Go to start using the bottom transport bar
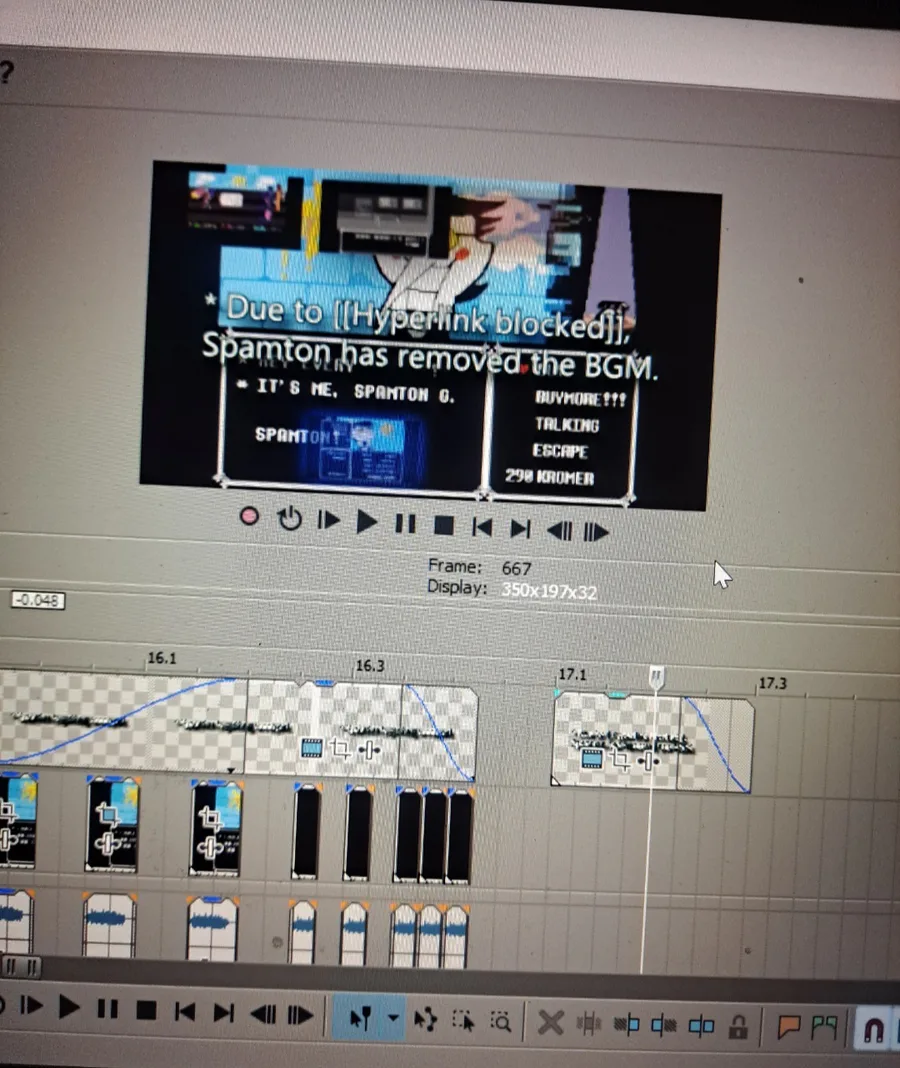Screen dimensions: 900x1068 coord(185,1011)
